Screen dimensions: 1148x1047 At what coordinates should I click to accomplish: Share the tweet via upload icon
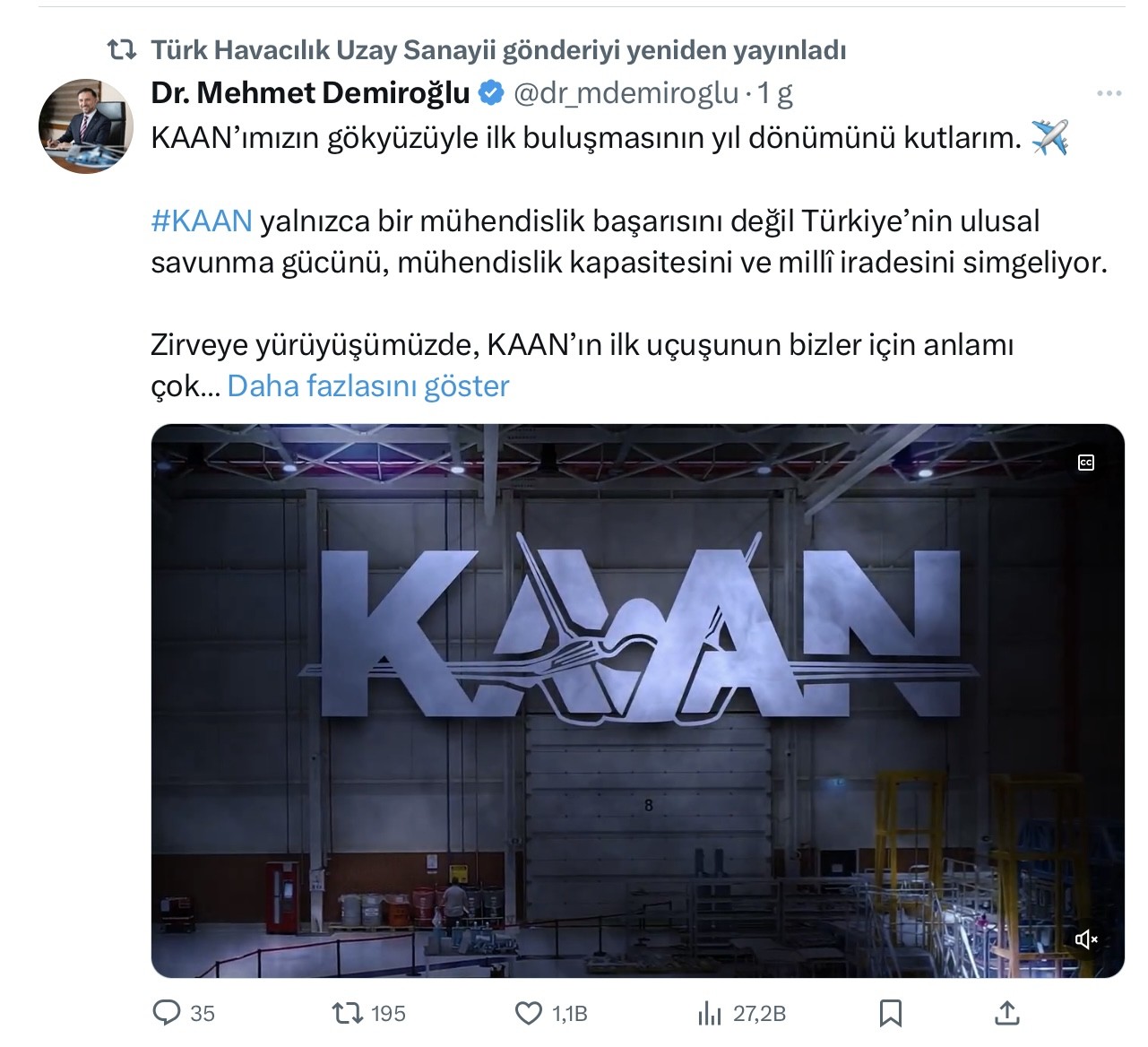pos(1007,1013)
